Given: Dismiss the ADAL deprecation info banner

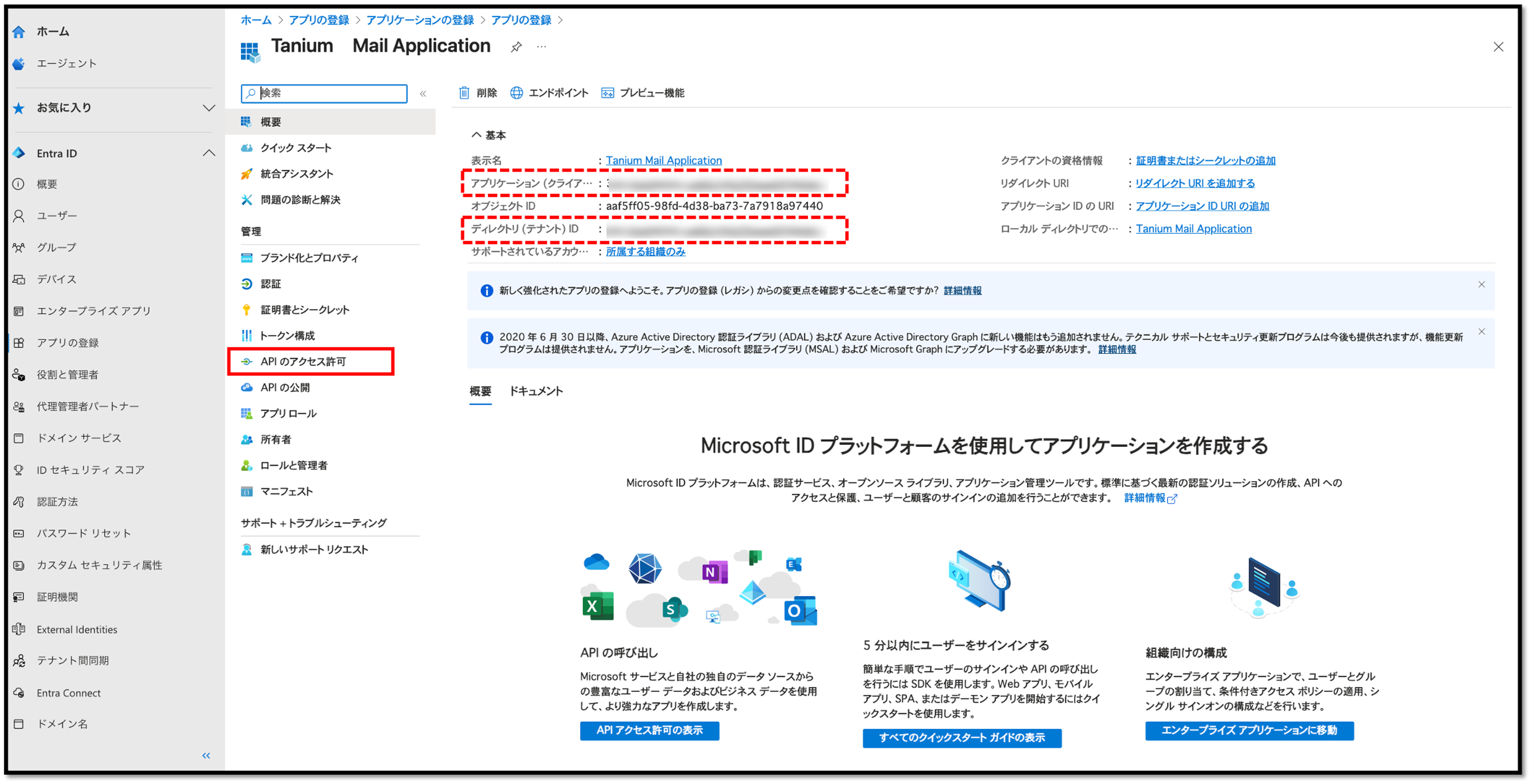Looking at the screenshot, I should coord(1481,332).
